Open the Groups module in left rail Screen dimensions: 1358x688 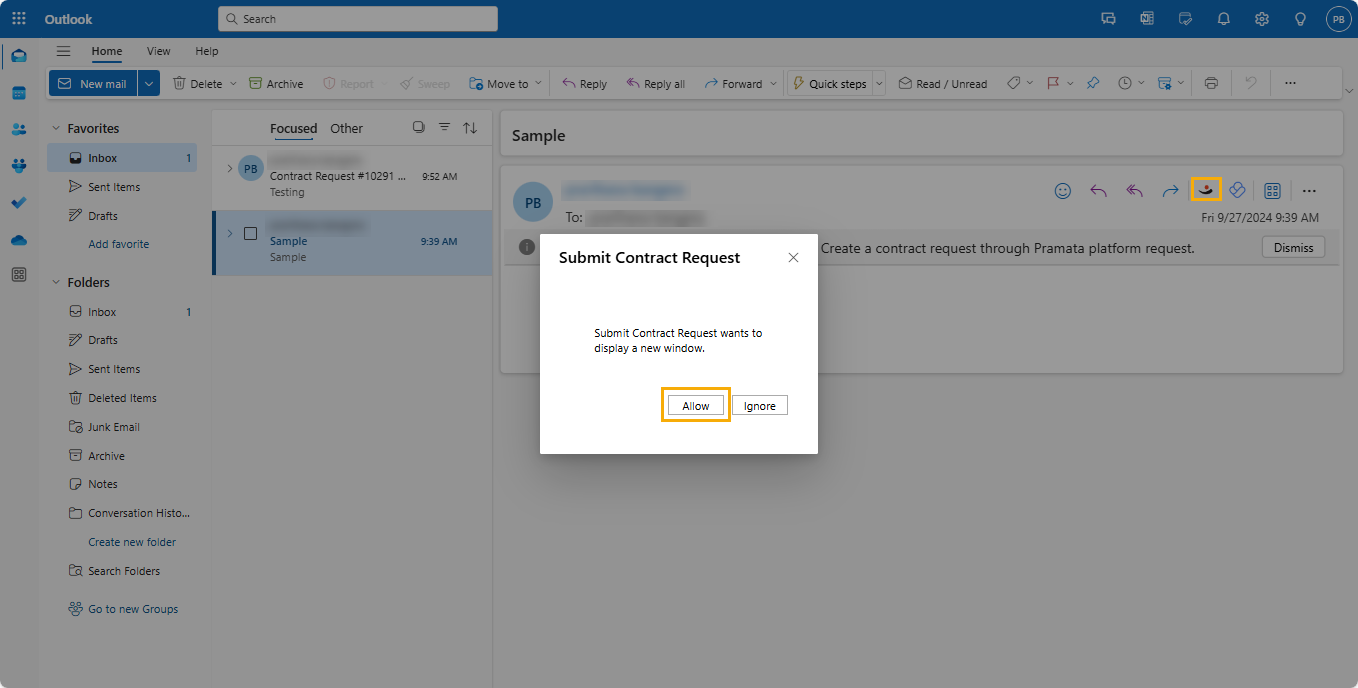click(19, 166)
